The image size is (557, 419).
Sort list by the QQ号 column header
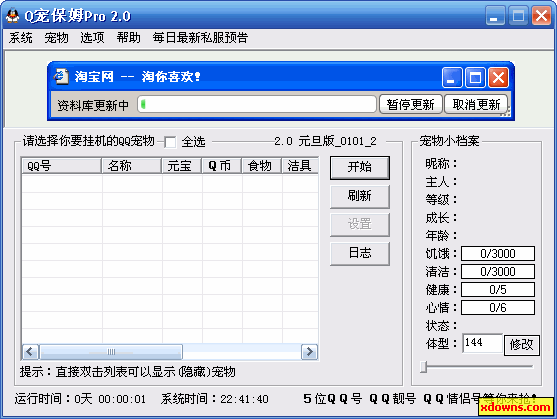pyautogui.click(x=61, y=166)
